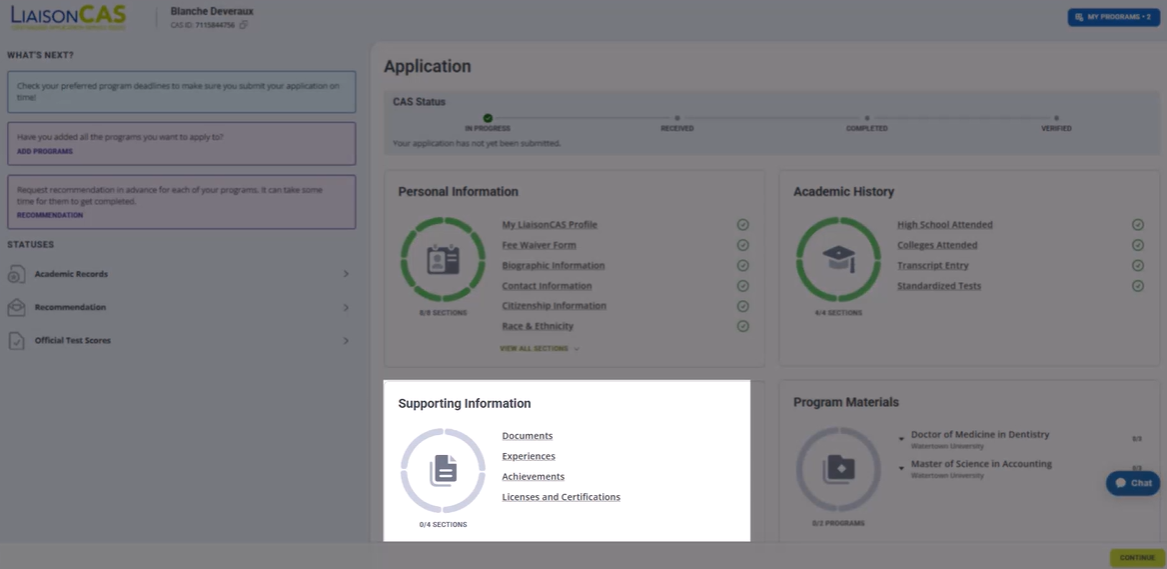Screen dimensions: 1167x569
Task: Click checkmark beside Fee Waiver Form
Action: 743,245
